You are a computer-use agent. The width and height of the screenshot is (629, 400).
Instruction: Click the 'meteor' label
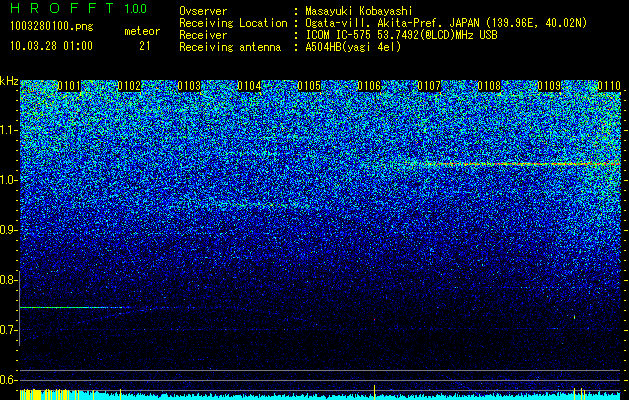[142, 31]
